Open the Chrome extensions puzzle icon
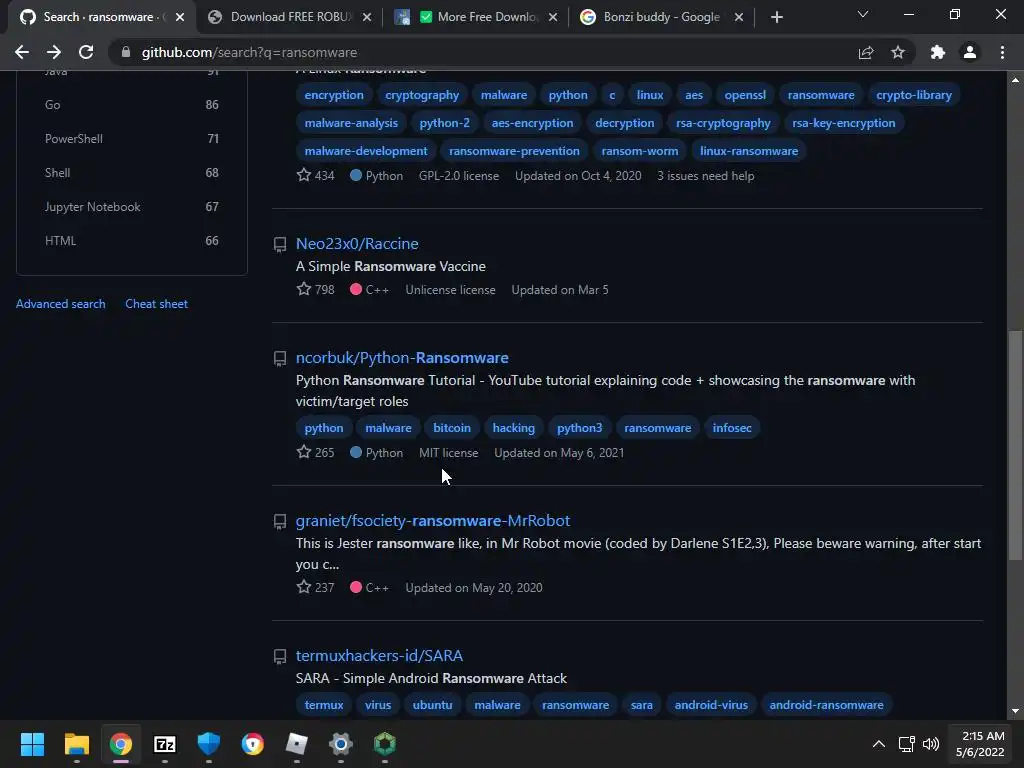 coord(938,52)
